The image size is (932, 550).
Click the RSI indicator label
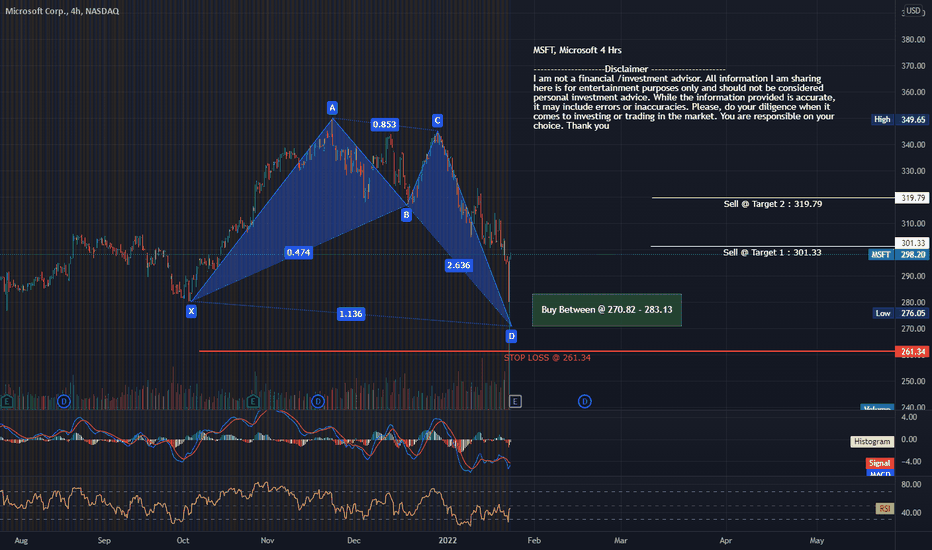[x=885, y=508]
